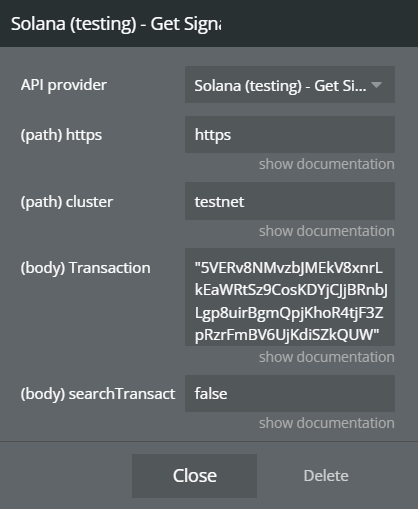Screen dimensions: 418x509
Task: Delete this Solana action
Action: (326, 476)
